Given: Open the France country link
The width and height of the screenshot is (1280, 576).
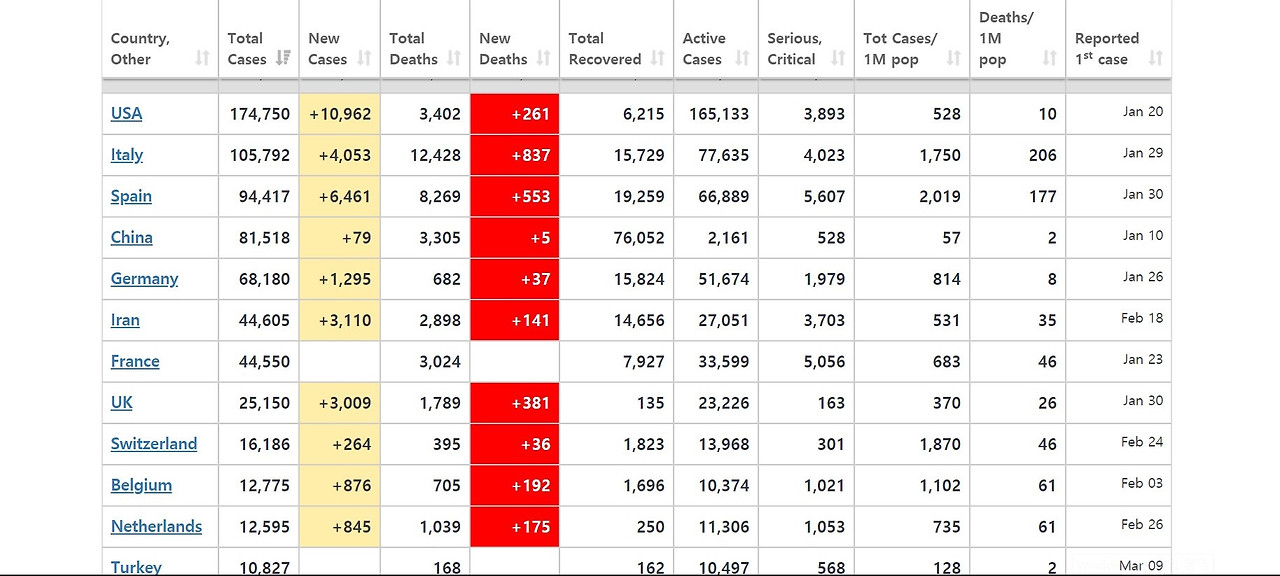Looking at the screenshot, I should point(135,361).
